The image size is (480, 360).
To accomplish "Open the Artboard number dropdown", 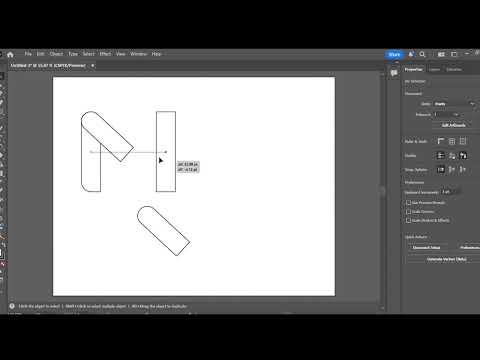I will (x=447, y=114).
